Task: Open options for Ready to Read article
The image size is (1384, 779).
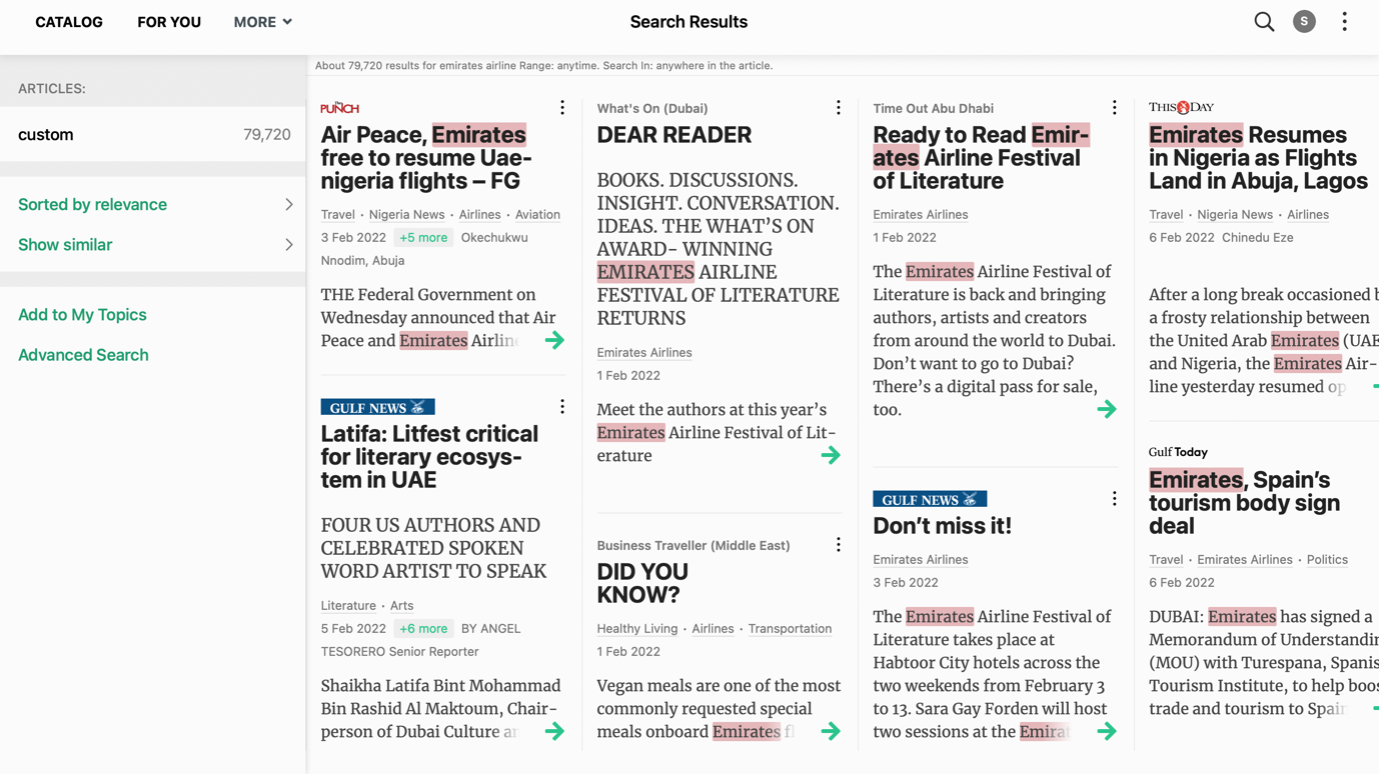Action: click(1114, 108)
